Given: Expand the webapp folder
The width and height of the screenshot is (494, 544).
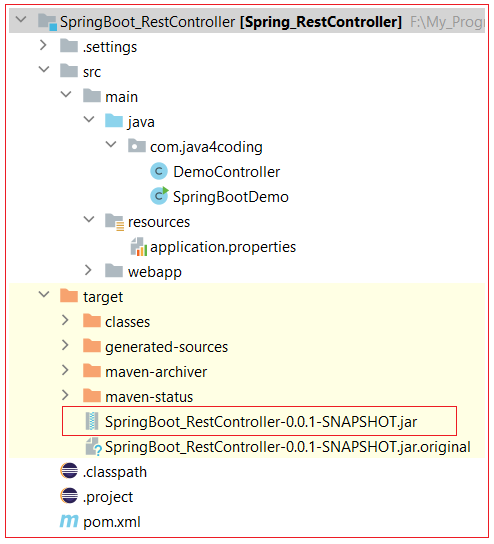Looking at the screenshot, I should (88, 270).
